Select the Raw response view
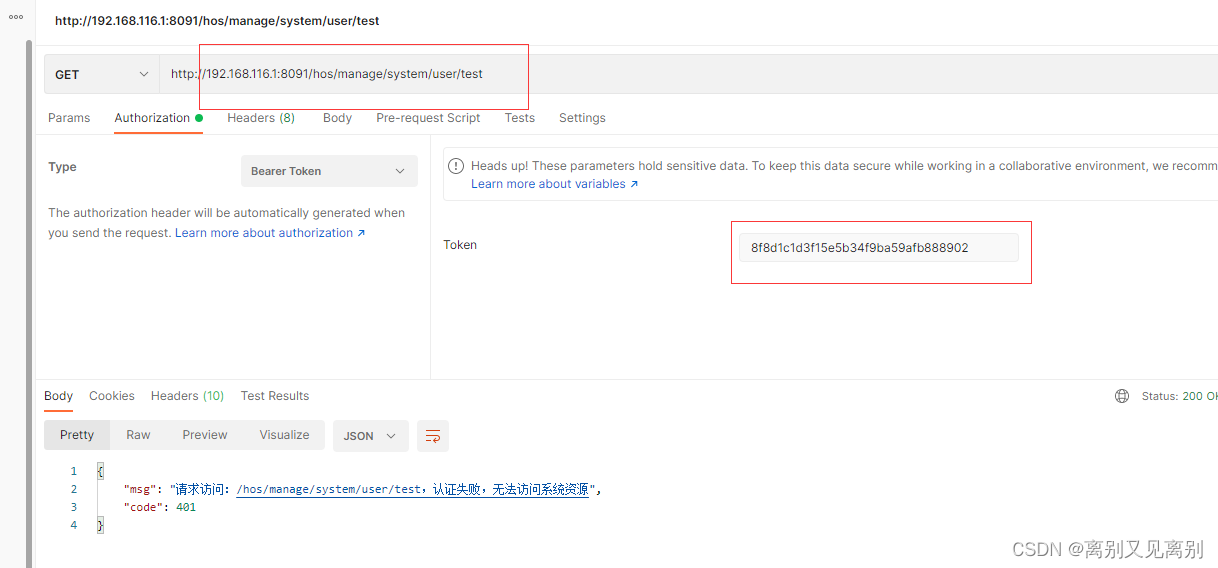1218x568 pixels. (138, 435)
